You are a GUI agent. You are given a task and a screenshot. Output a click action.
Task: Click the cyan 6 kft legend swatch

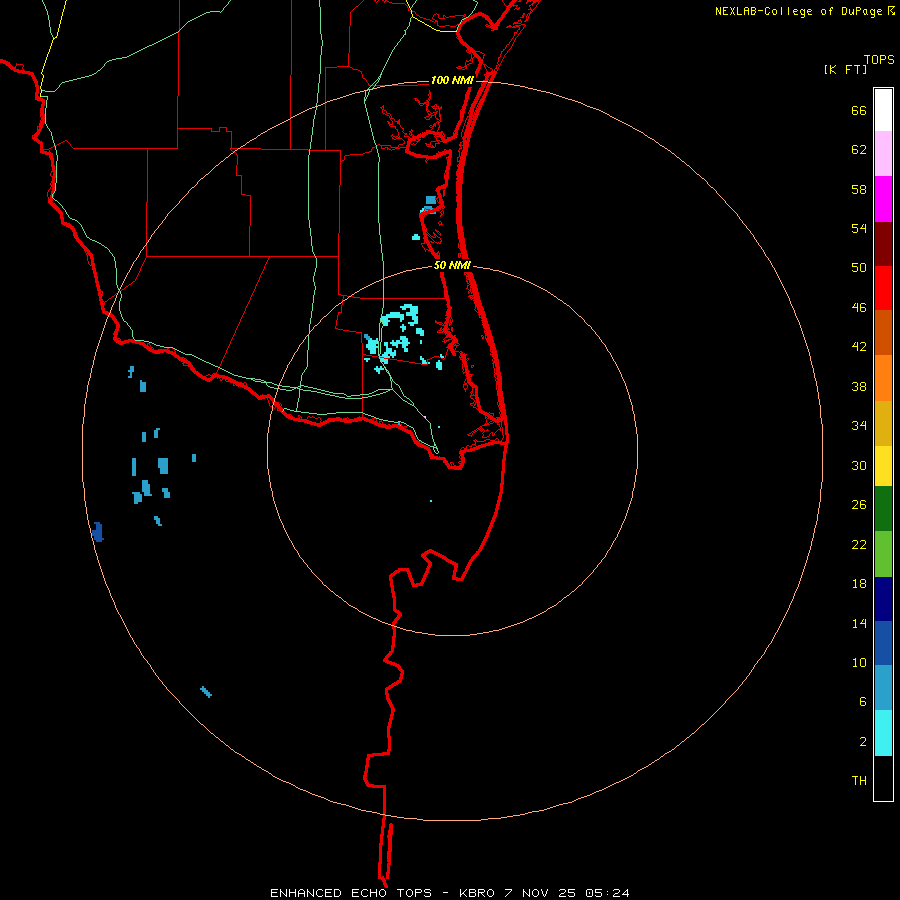tap(883, 733)
